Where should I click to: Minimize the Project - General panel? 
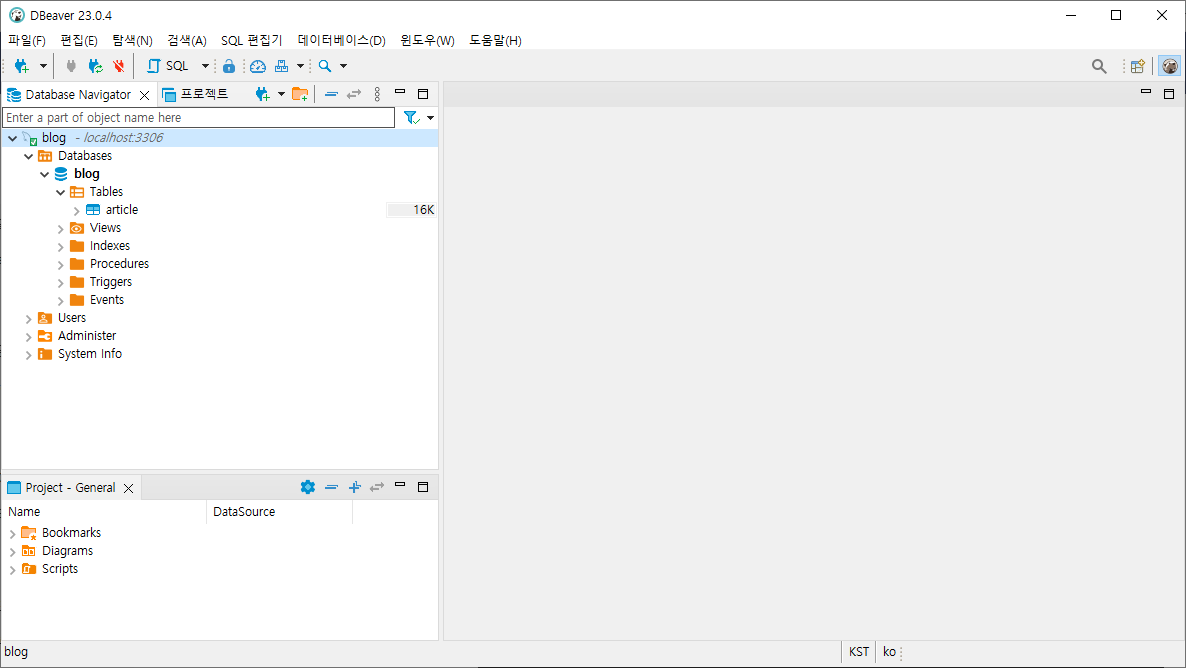400,485
